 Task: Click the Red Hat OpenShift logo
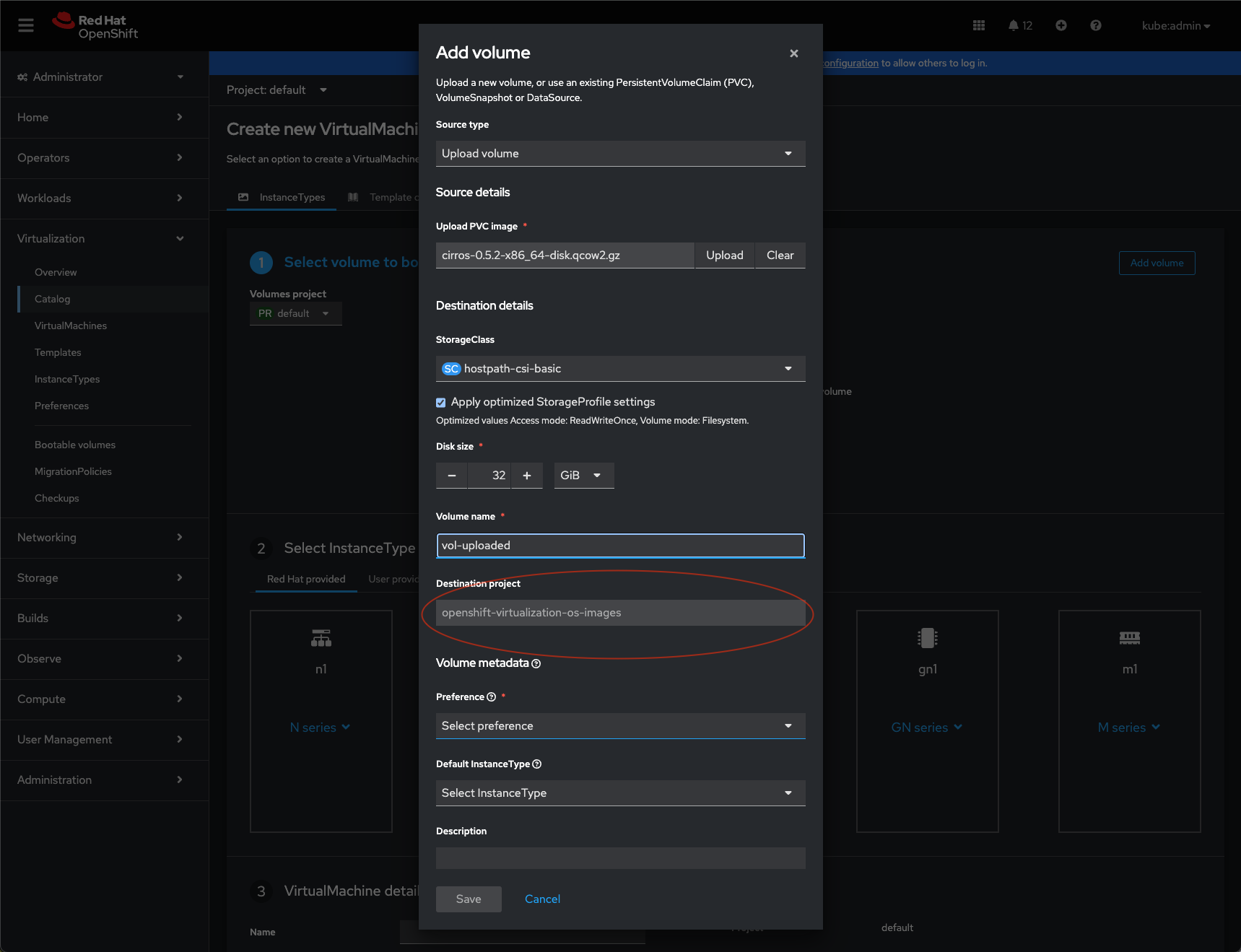pos(95,26)
